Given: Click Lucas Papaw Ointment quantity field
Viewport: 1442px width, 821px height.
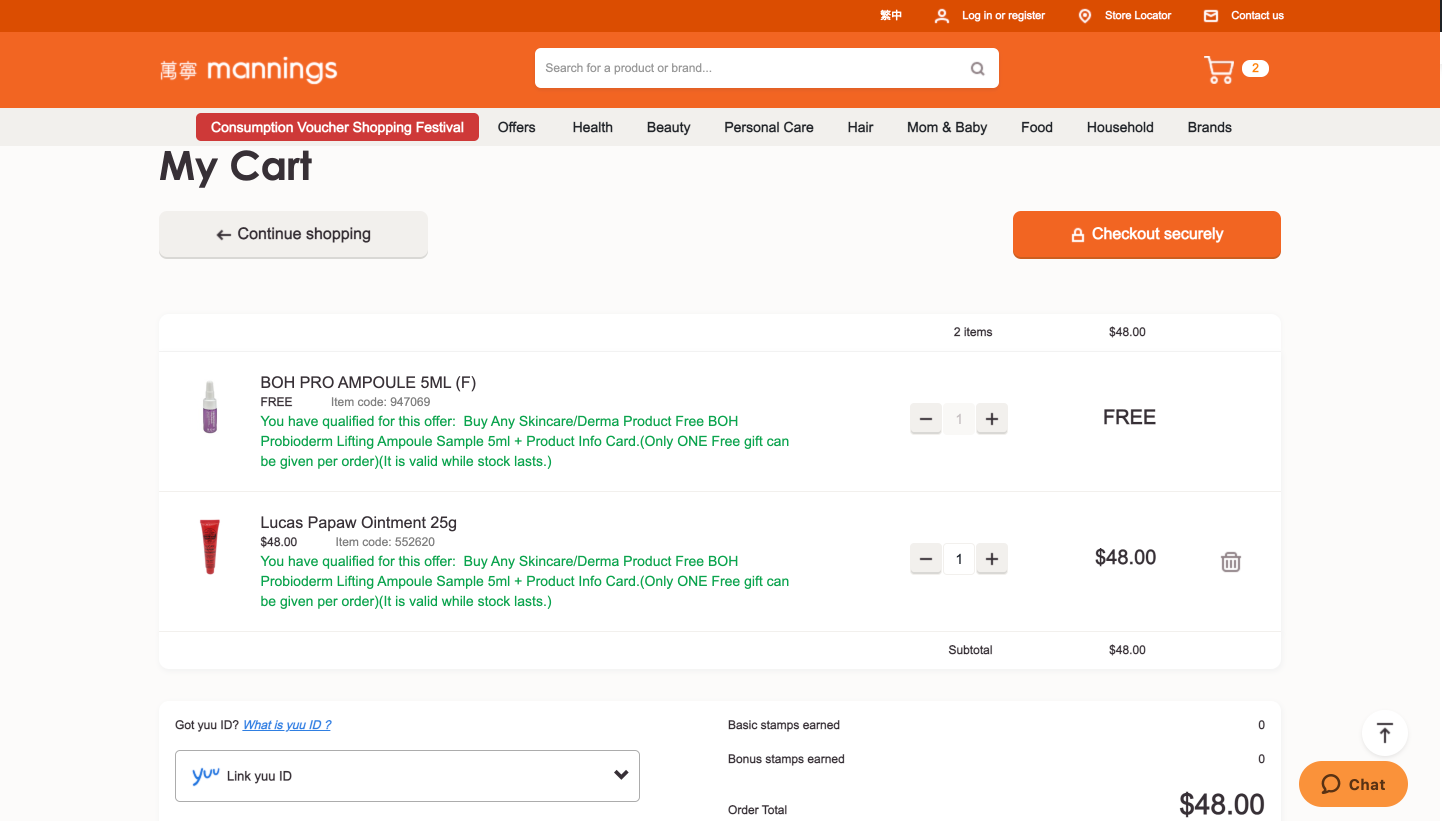Looking at the screenshot, I should [958, 559].
